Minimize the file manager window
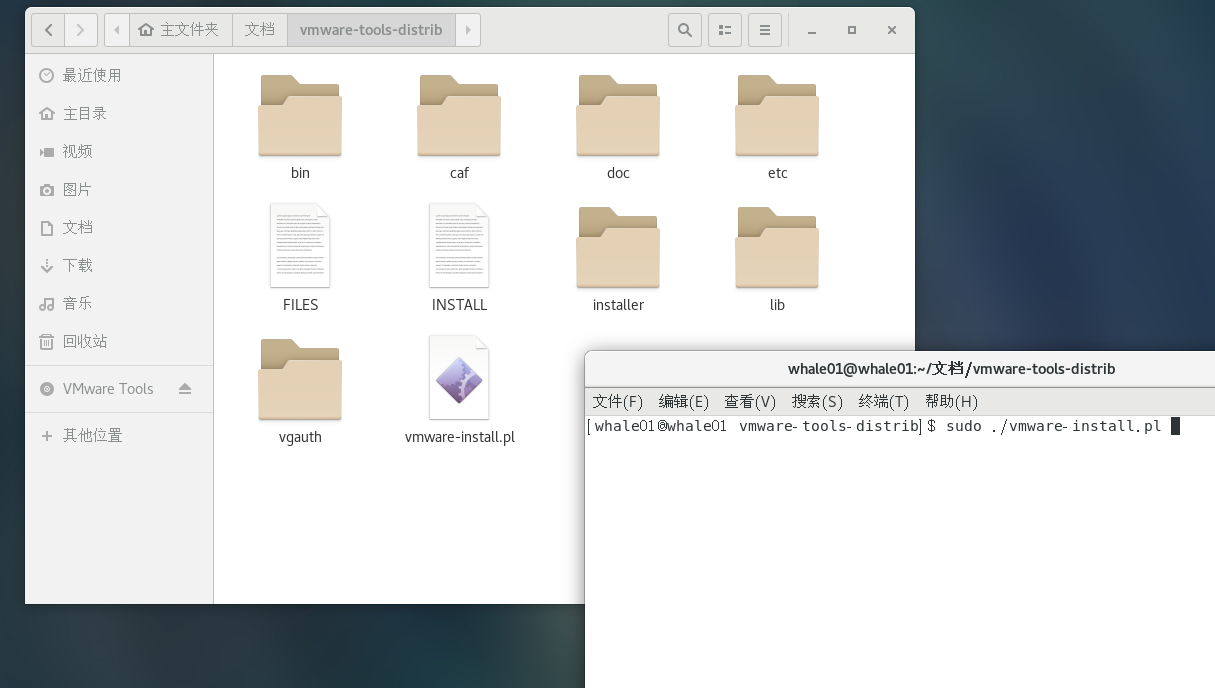 (812, 30)
